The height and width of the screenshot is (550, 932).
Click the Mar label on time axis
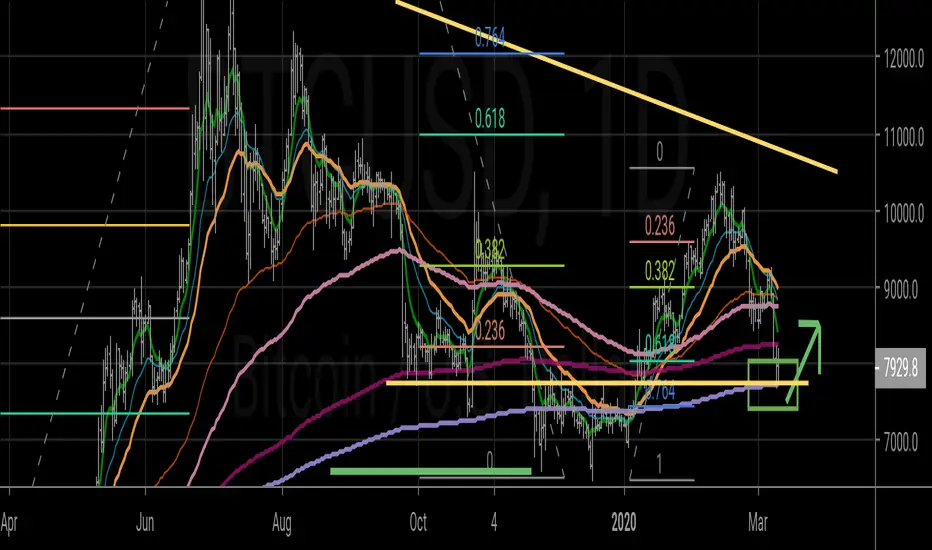point(758,523)
